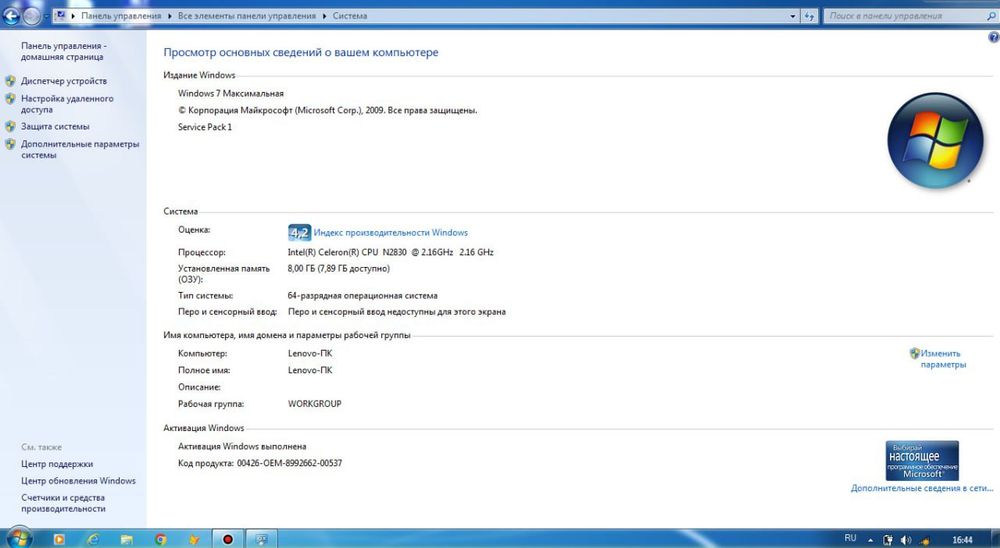Open 'Индекс производительности Windows' link
Viewport: 1000px width, 548px height.
pyautogui.click(x=390, y=233)
